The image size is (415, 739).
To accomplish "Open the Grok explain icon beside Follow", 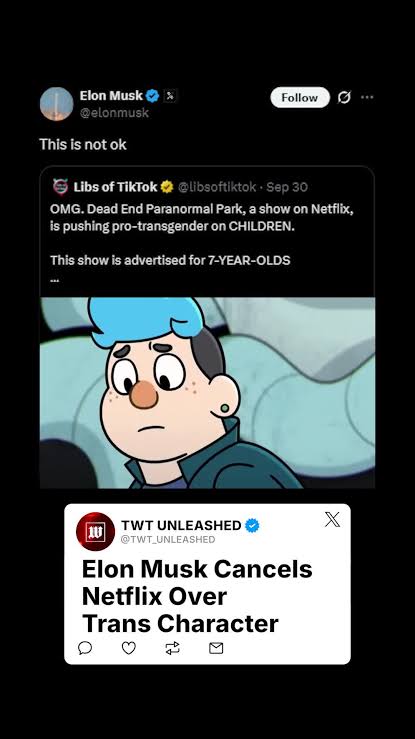I will point(344,98).
